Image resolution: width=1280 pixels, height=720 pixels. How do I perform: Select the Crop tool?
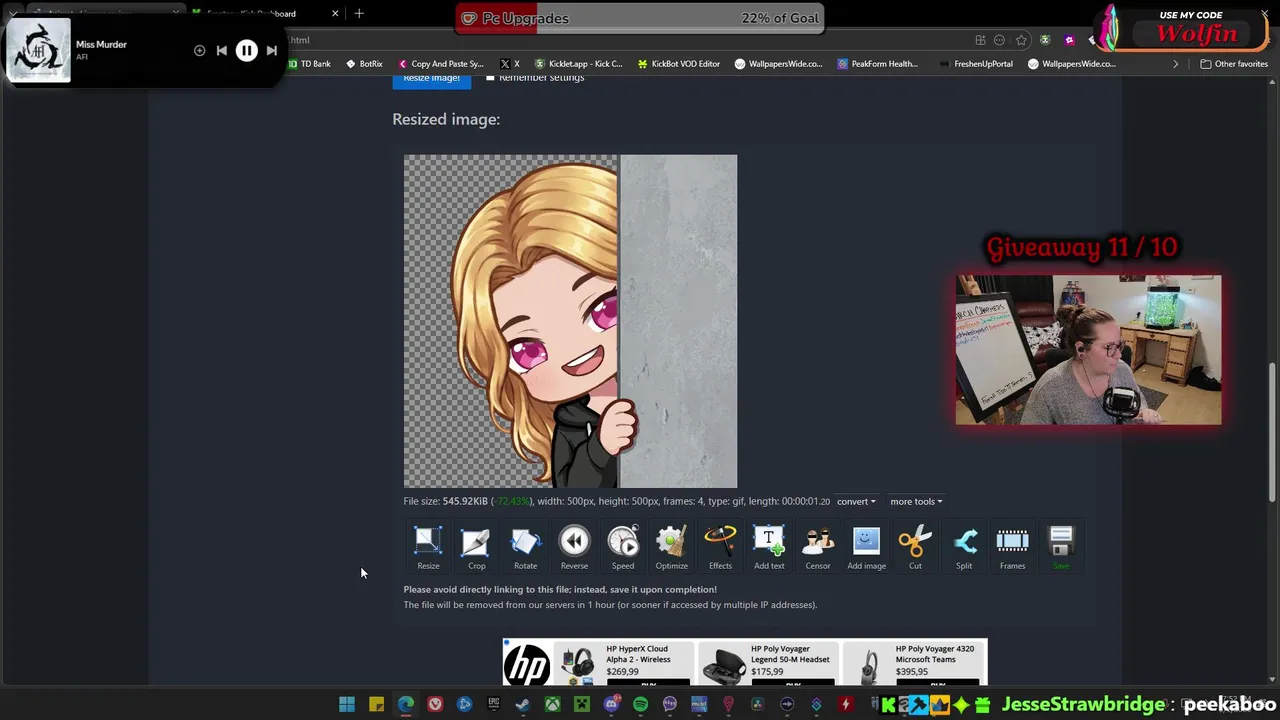coord(476,548)
